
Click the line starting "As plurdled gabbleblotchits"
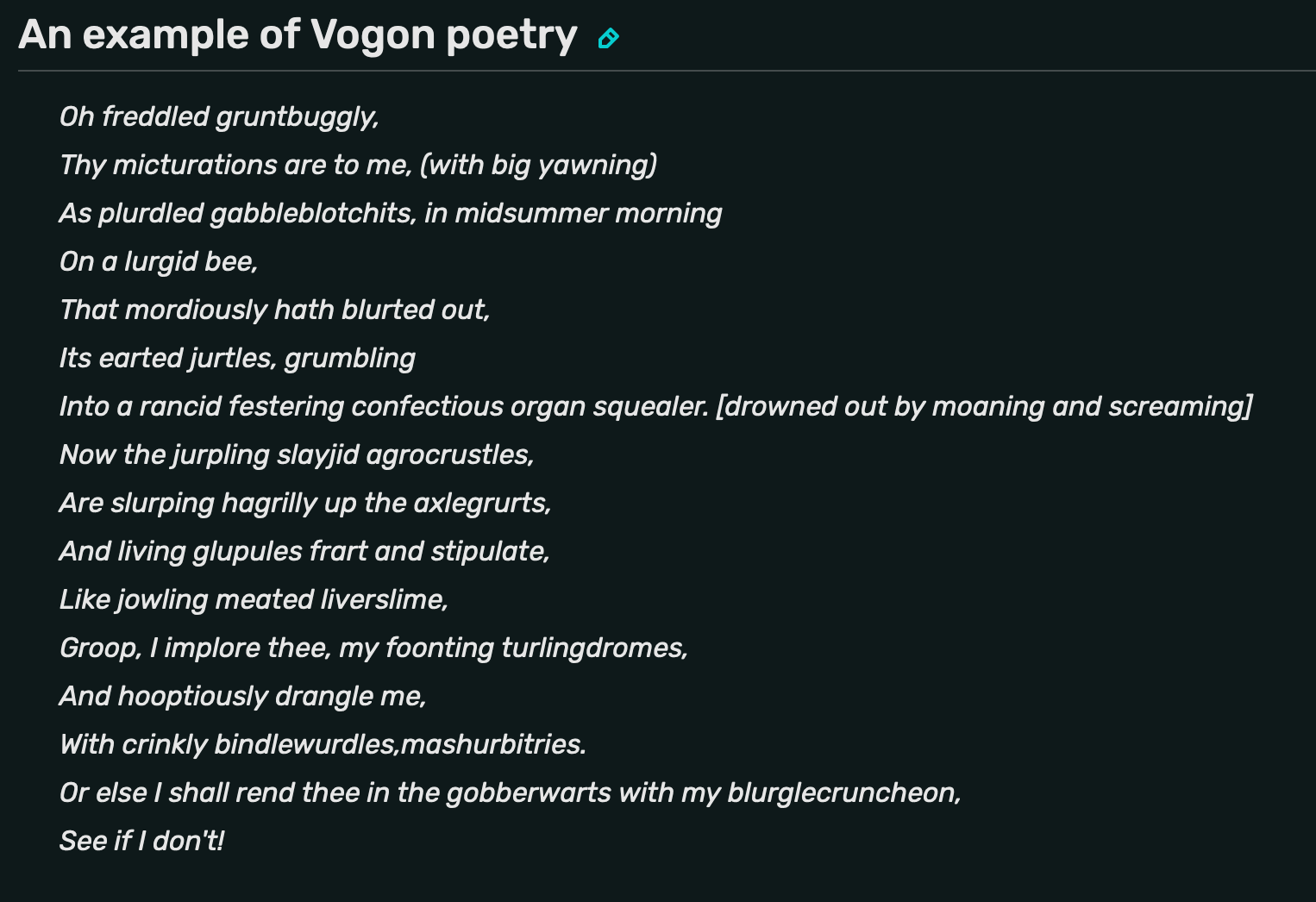(x=391, y=213)
